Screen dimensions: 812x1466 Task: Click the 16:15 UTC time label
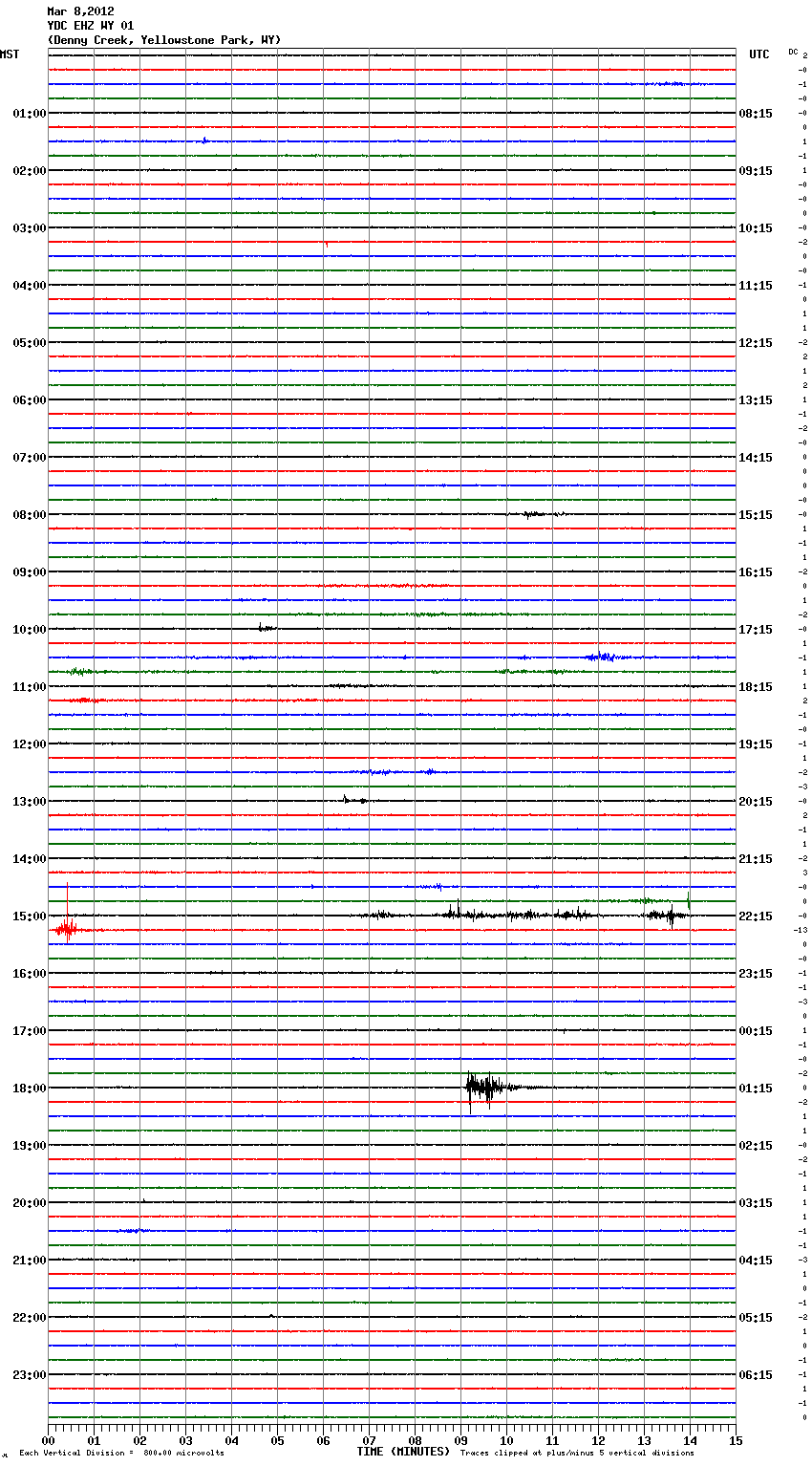(756, 572)
